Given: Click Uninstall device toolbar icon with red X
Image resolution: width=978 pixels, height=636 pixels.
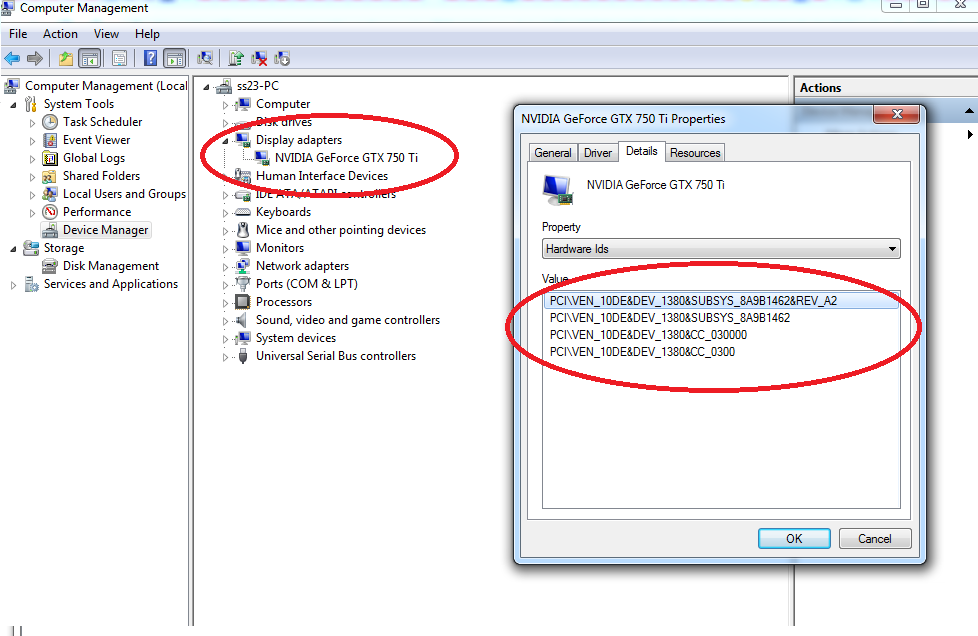Looking at the screenshot, I should [x=259, y=59].
